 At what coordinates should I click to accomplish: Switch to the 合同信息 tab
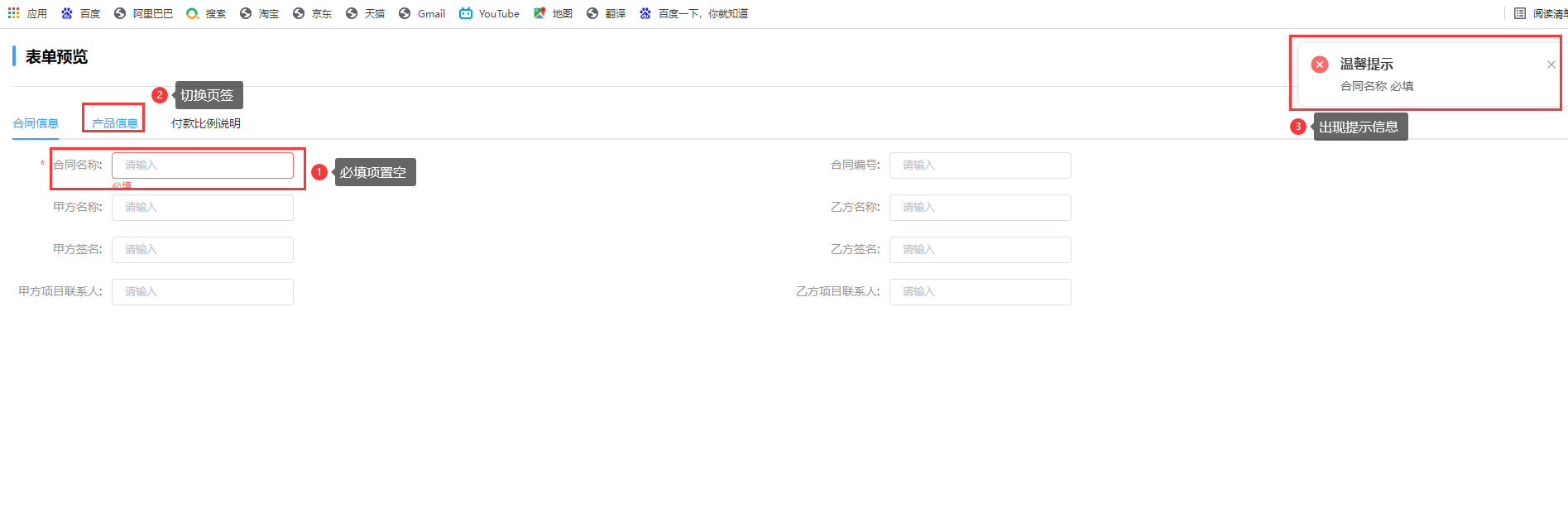tap(36, 123)
